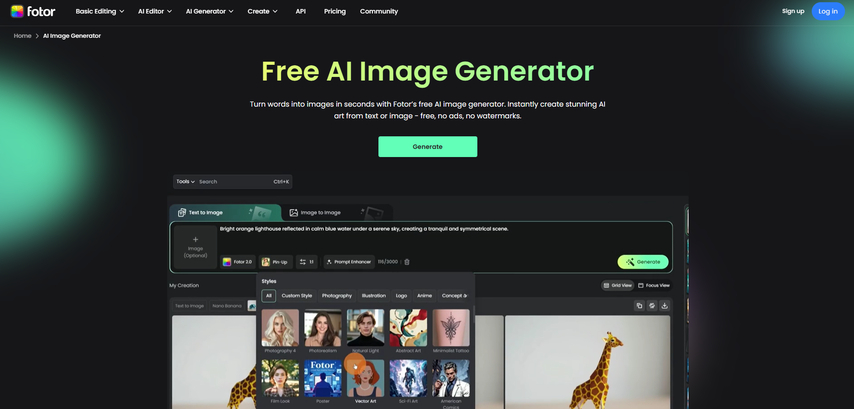Switch to Text to Image tab
The image size is (854, 409).
(x=224, y=212)
